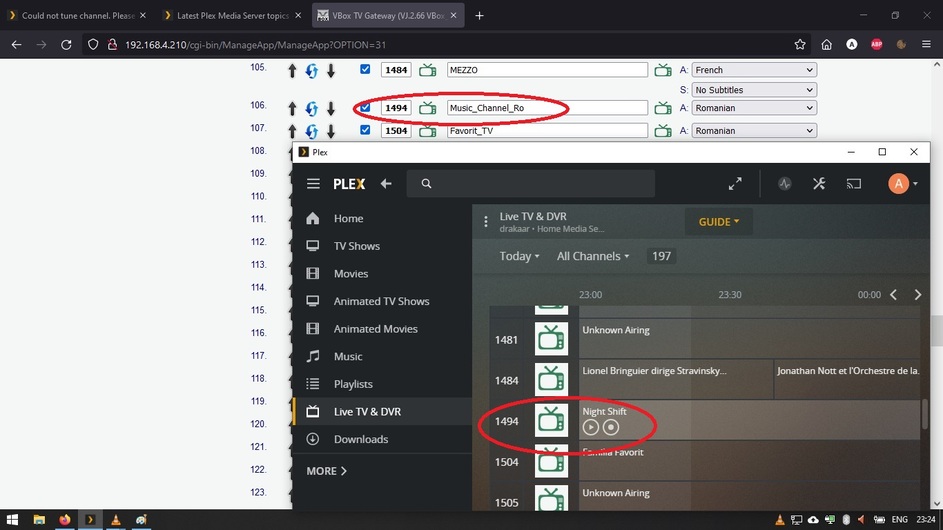Open Music_Channel_Ro Romanian audio dropdown
Image resolution: width=943 pixels, height=530 pixels.
tap(754, 108)
